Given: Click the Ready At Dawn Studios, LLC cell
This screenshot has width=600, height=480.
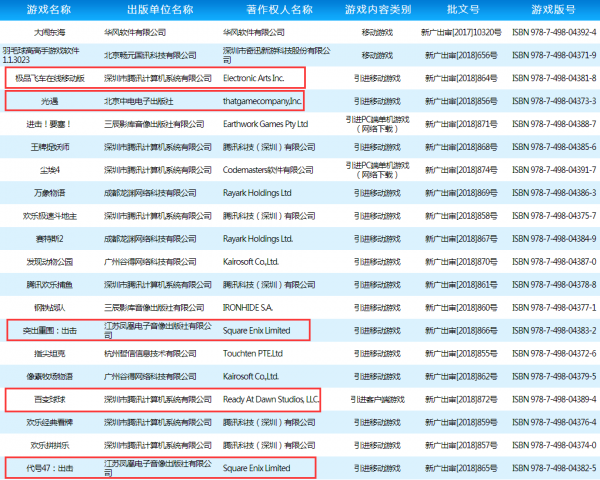Looking at the screenshot, I should click(271, 400).
